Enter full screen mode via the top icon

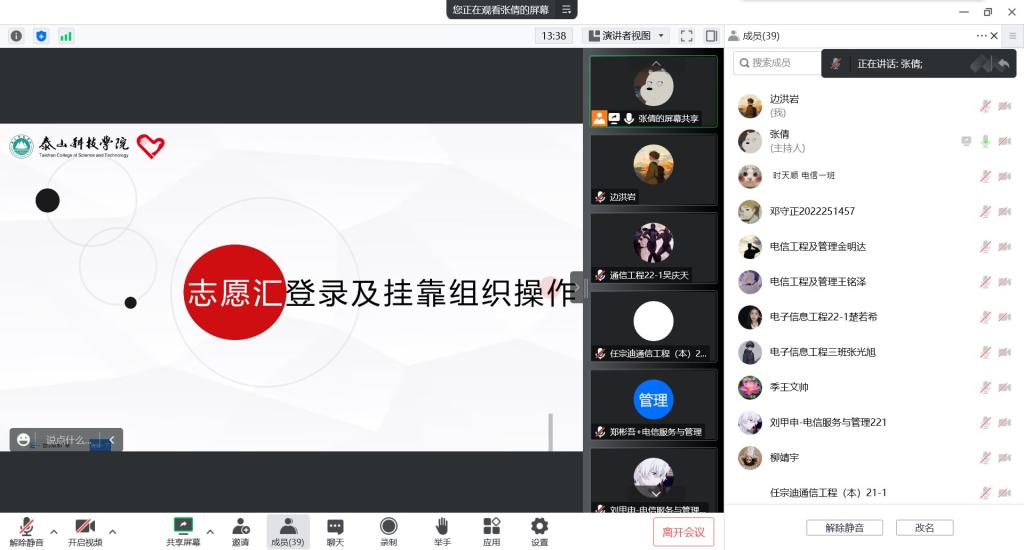pyautogui.click(x=687, y=36)
